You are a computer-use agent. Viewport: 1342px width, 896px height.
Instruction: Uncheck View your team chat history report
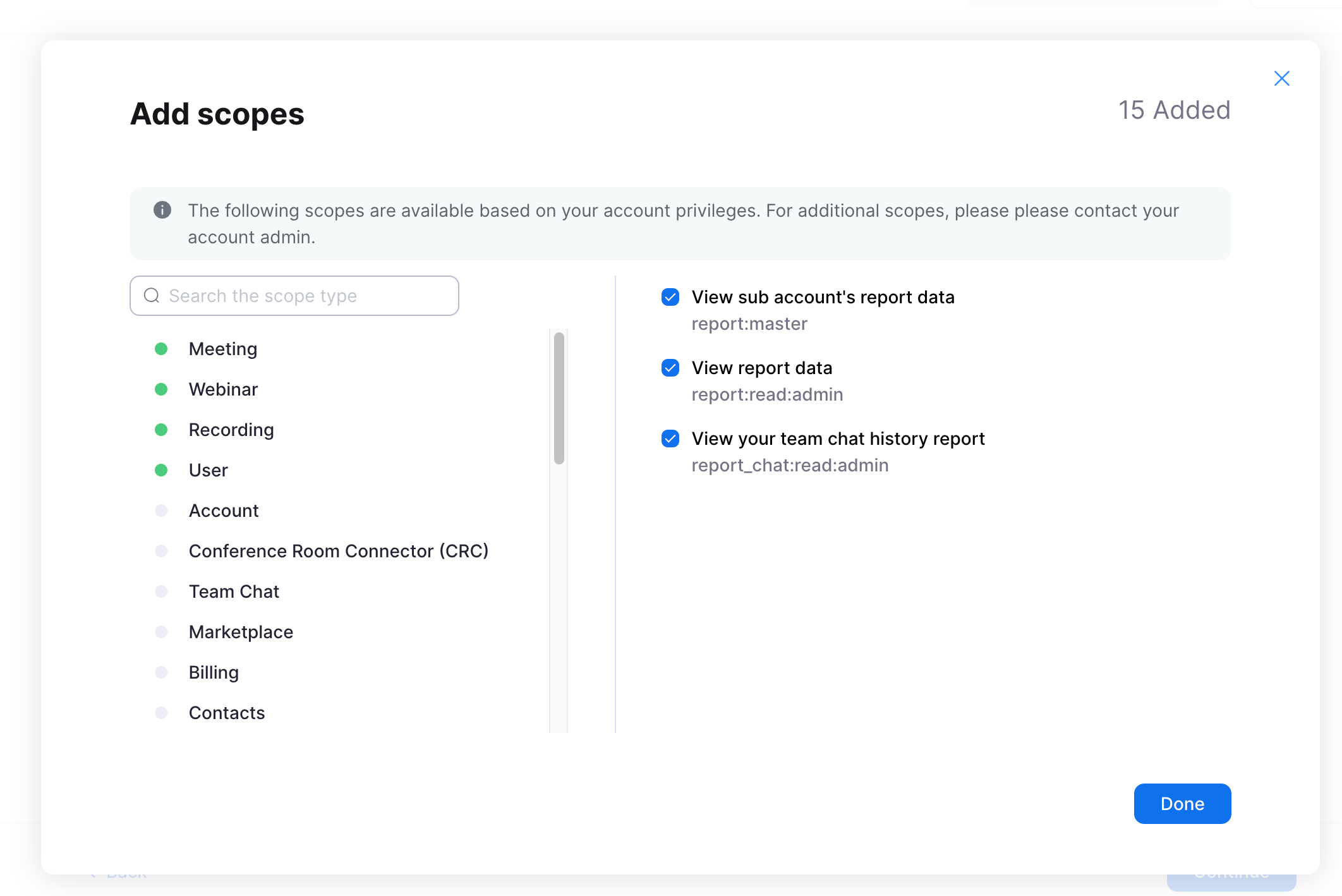point(670,439)
